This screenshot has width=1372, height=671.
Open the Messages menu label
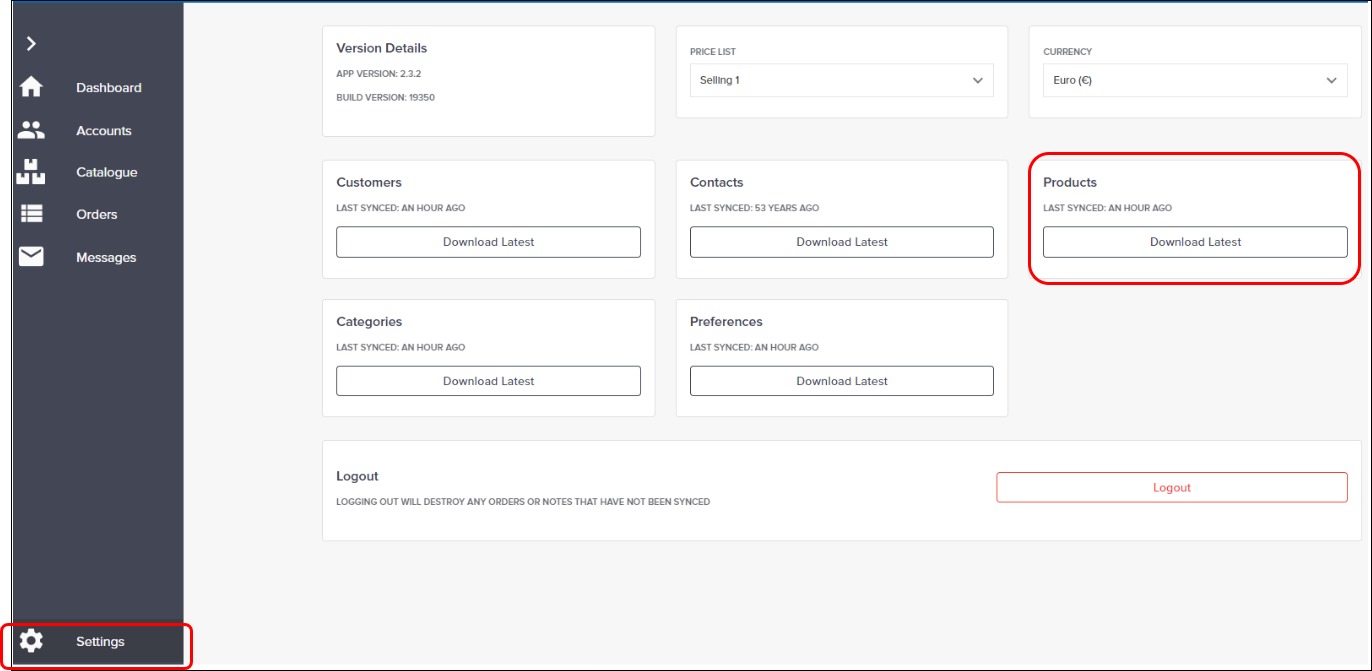pyautogui.click(x=106, y=258)
